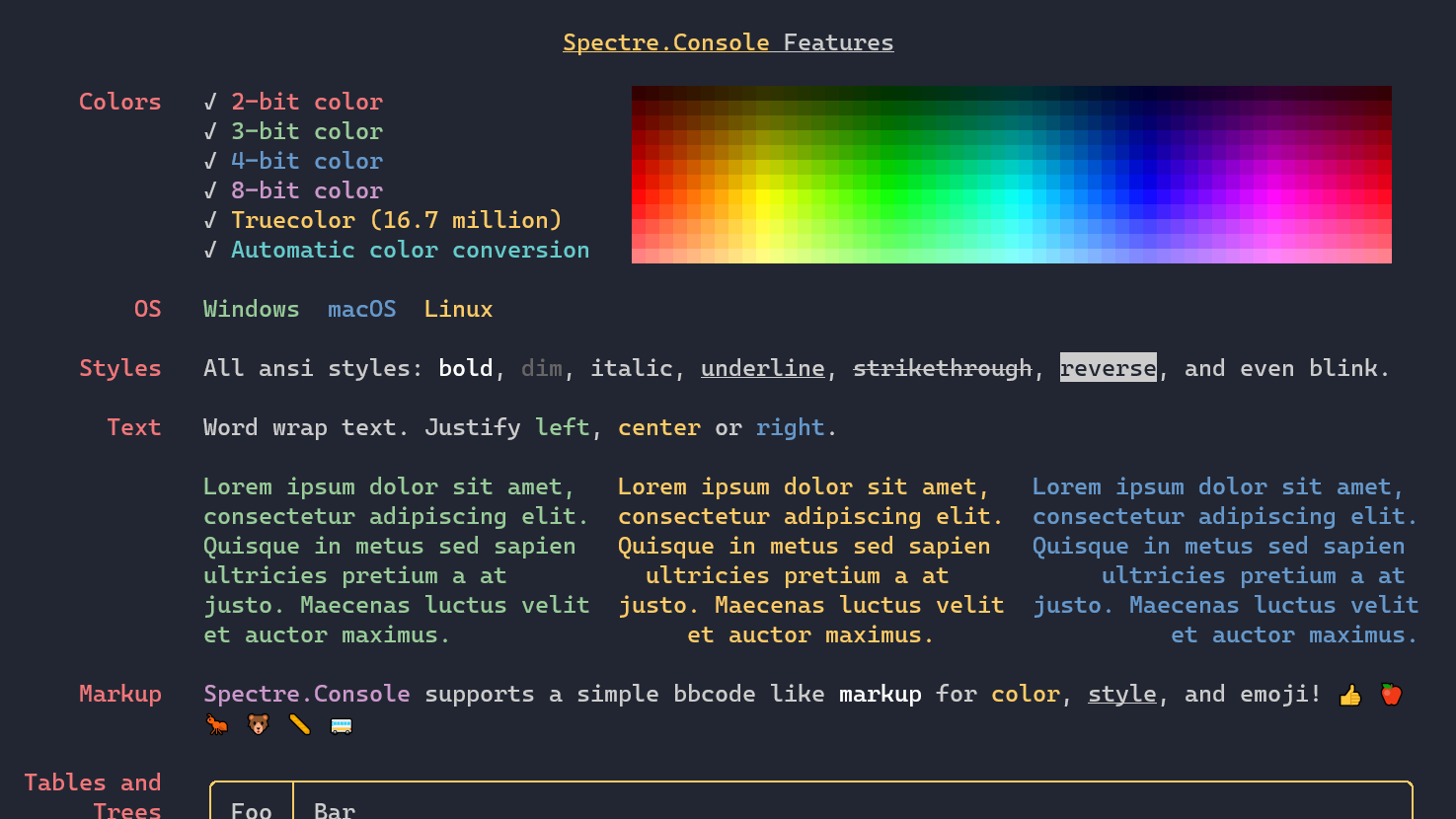
Task: Click the yellow word 'center'
Action: 659,427
